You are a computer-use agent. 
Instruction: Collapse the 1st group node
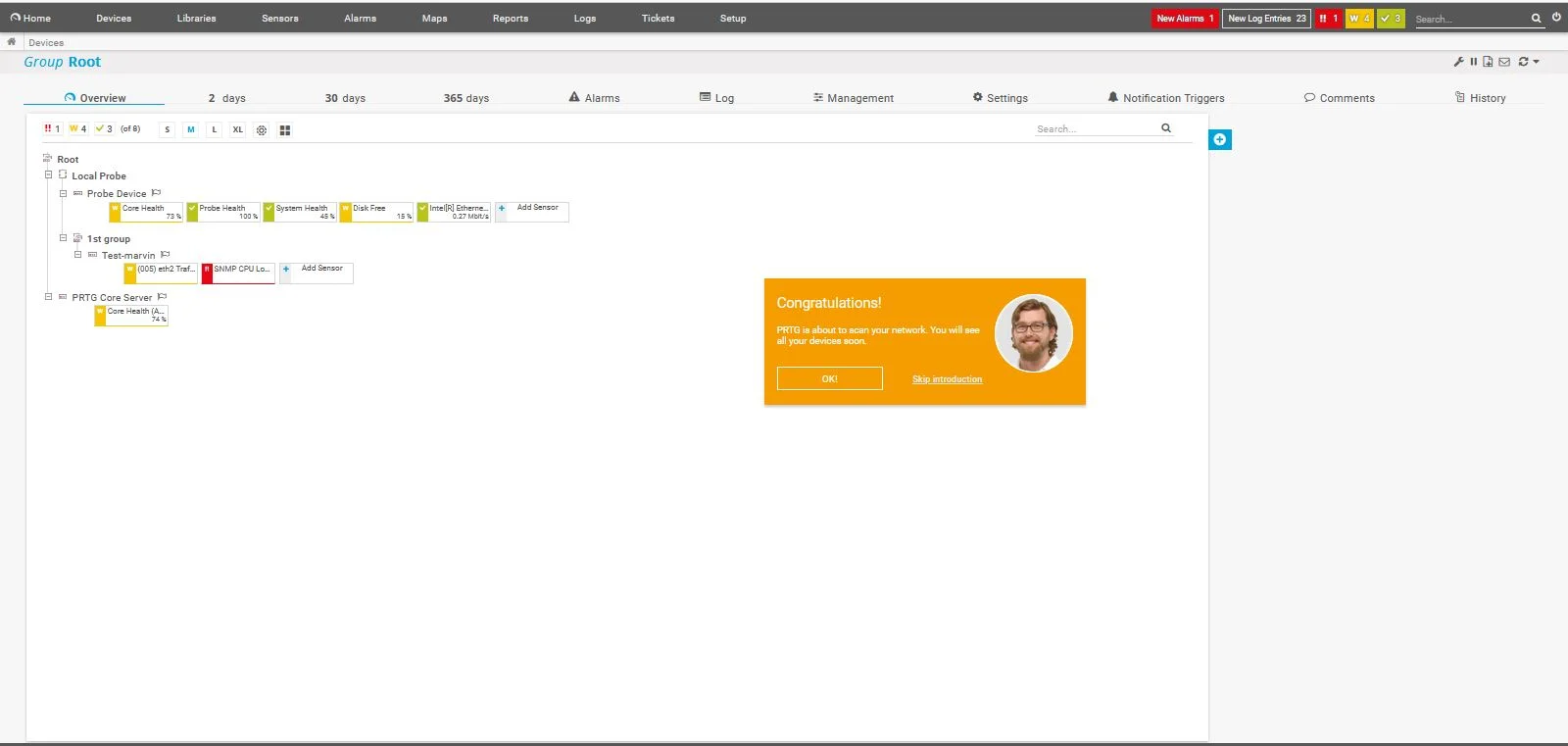(63, 237)
